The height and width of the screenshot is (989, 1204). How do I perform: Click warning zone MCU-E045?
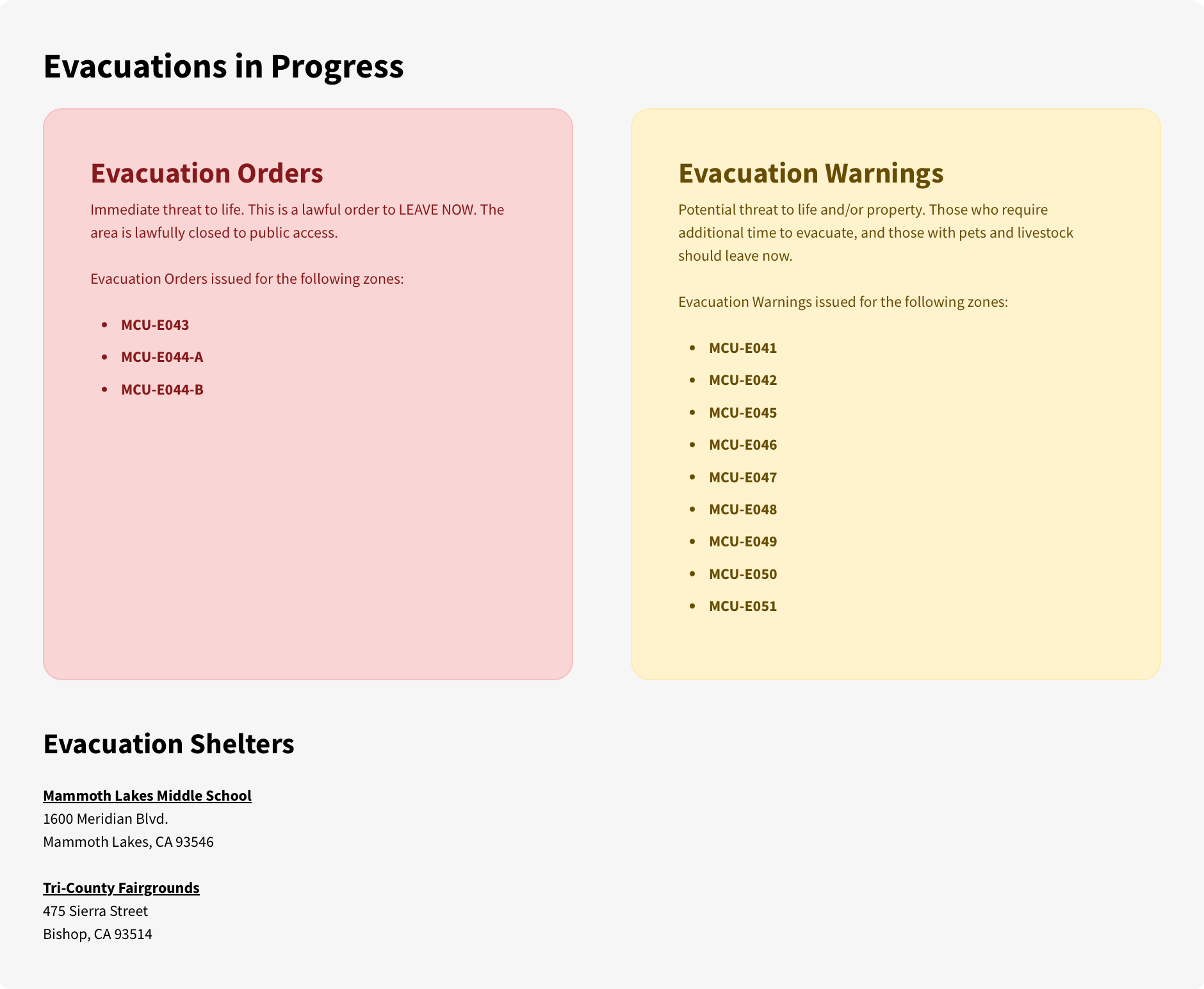(x=743, y=413)
